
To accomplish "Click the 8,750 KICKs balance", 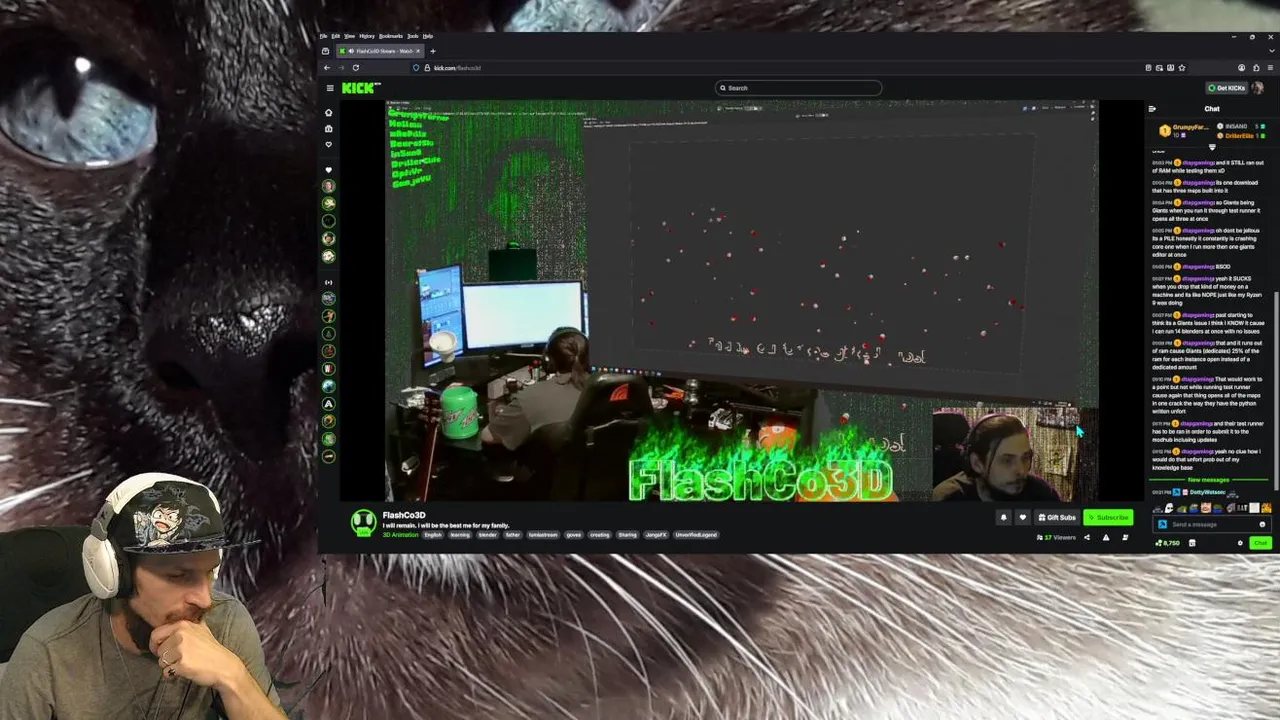I will coord(1167,543).
